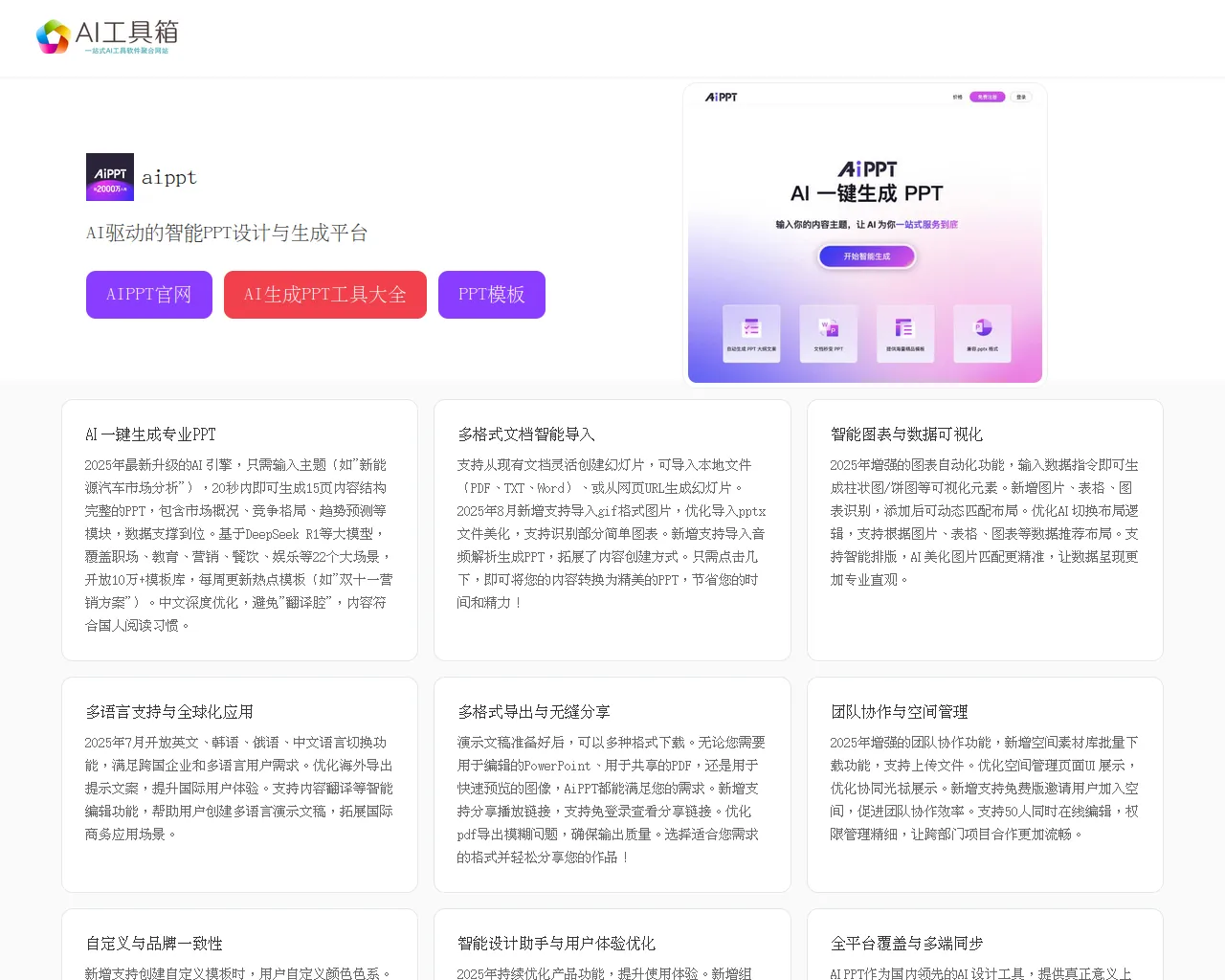Click the heading "AI 一键生成专业PPT"

(x=151, y=434)
